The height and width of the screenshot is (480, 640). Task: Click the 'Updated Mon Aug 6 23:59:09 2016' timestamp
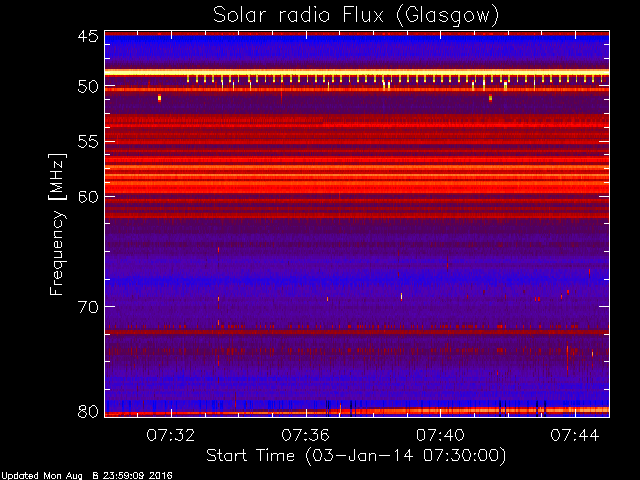click(87, 476)
